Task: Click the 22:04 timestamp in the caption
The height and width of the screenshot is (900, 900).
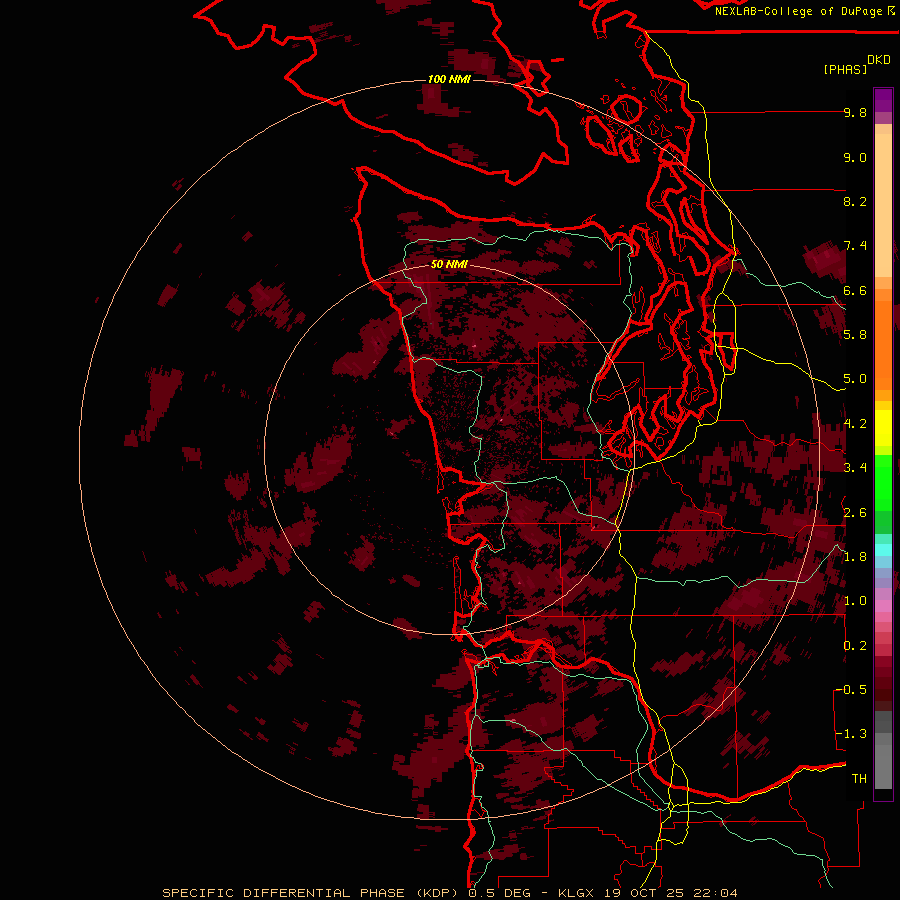Action: (x=715, y=893)
